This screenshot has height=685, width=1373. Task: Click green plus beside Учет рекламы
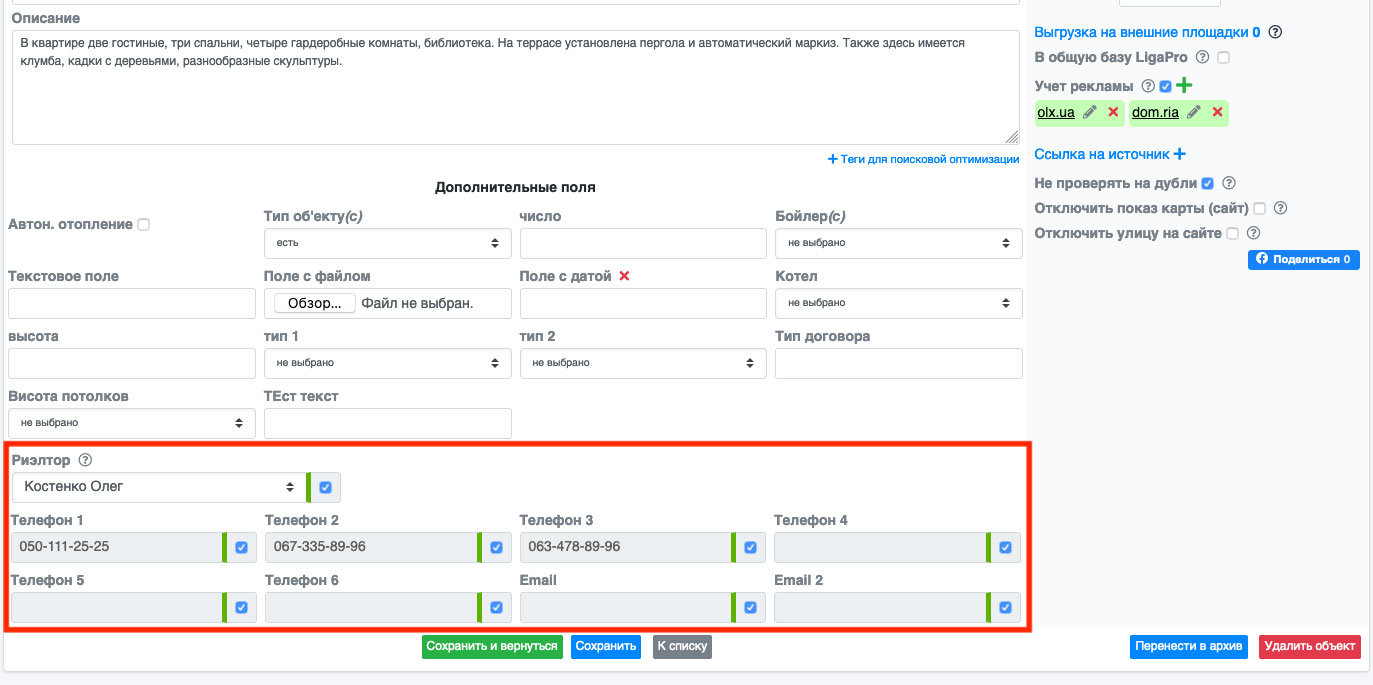1184,86
